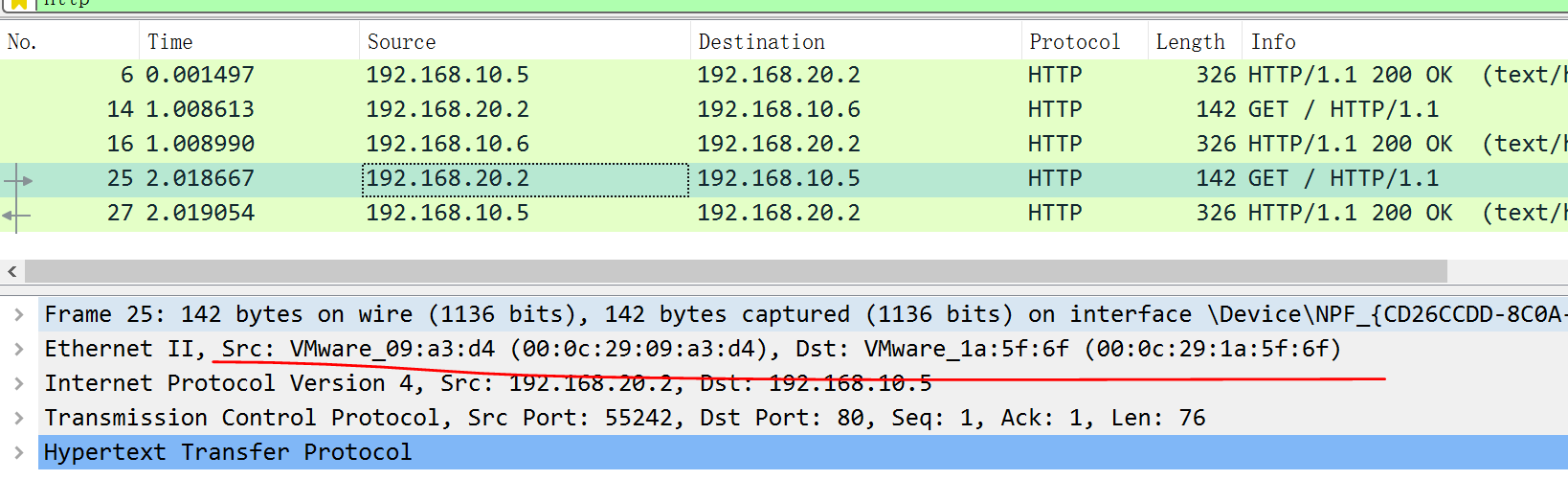The image size is (1568, 503).
Task: Expand the Ethernet II section
Action: (x=19, y=349)
